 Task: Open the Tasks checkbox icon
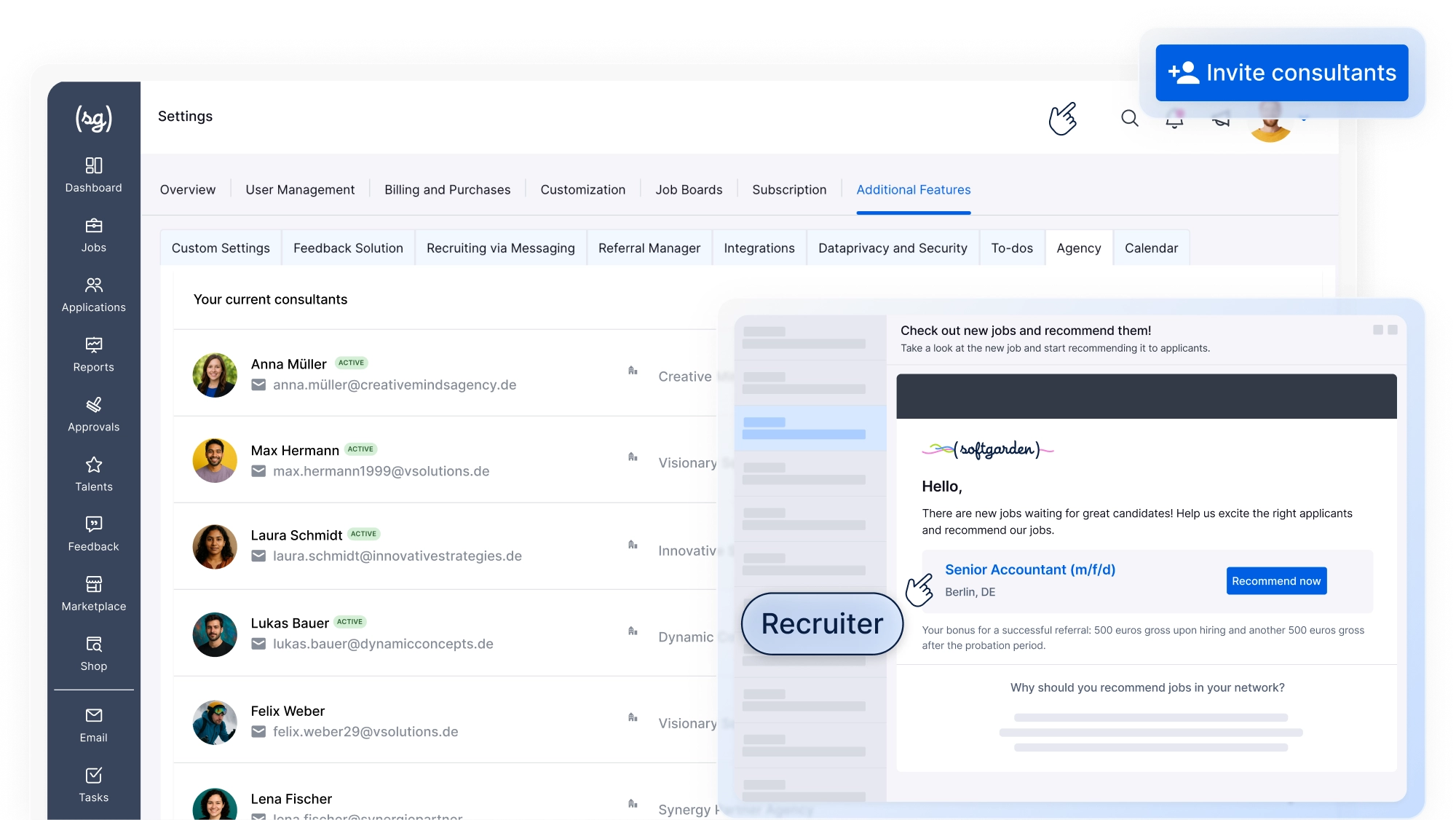point(93,776)
